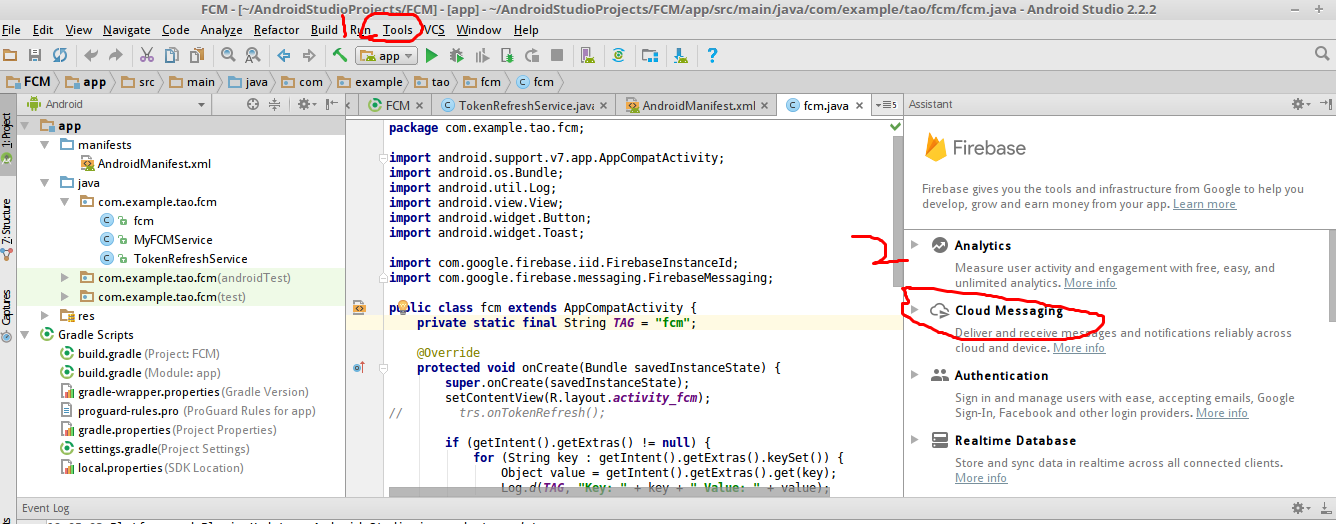
Task: Click More info link under Authentication
Action: pos(1221,413)
